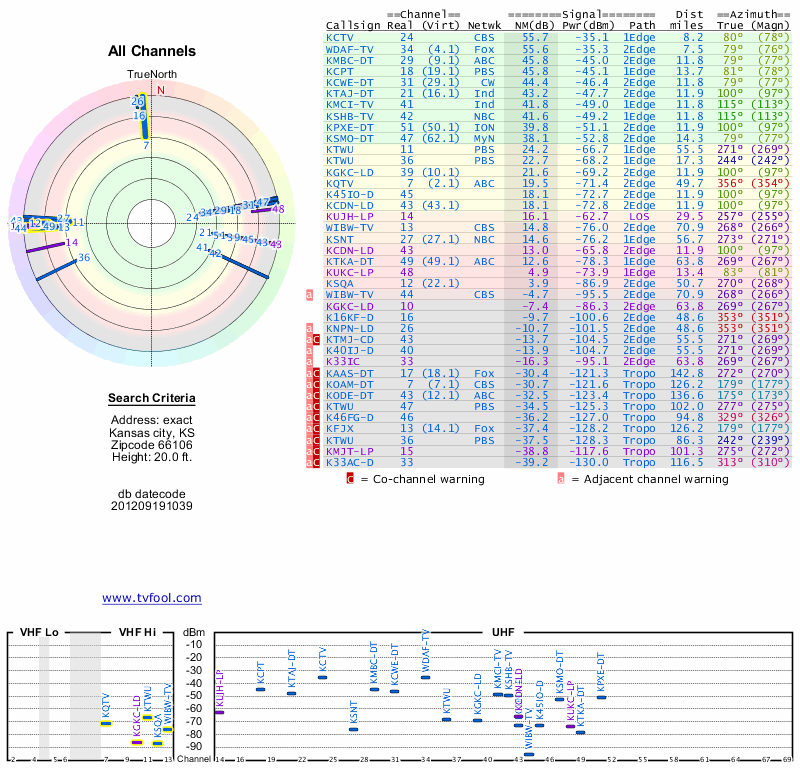Click the Callsign column header
Image resolution: width=800 pixels, height=768 pixels.
point(353,24)
